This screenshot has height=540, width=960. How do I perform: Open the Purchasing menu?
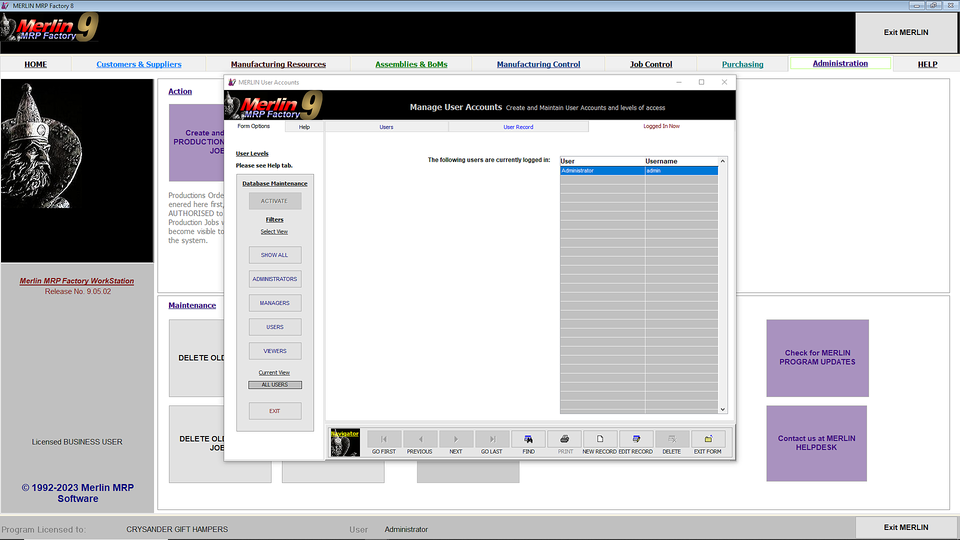point(742,64)
